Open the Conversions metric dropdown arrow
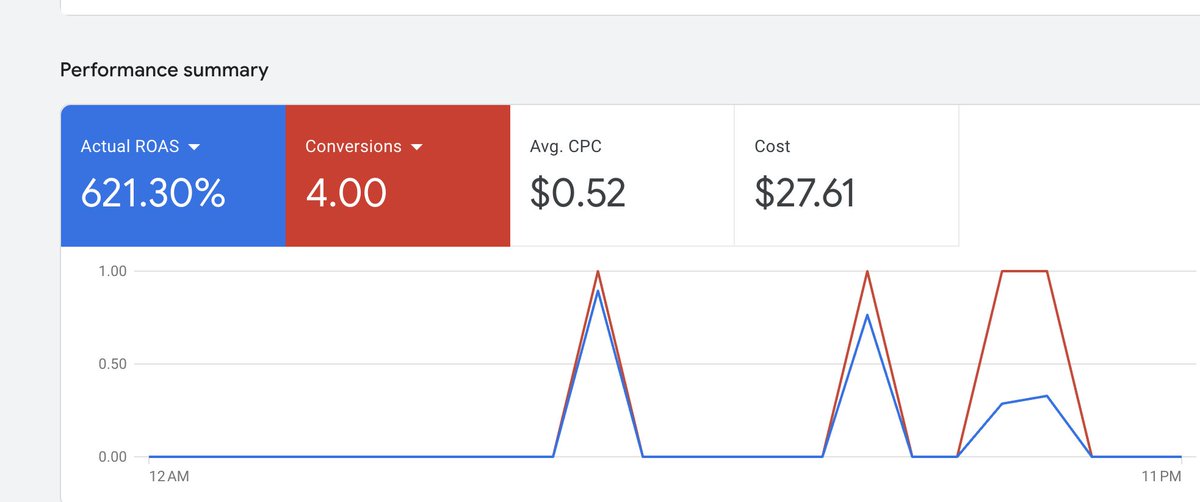Image resolution: width=1200 pixels, height=502 pixels. coord(417,147)
